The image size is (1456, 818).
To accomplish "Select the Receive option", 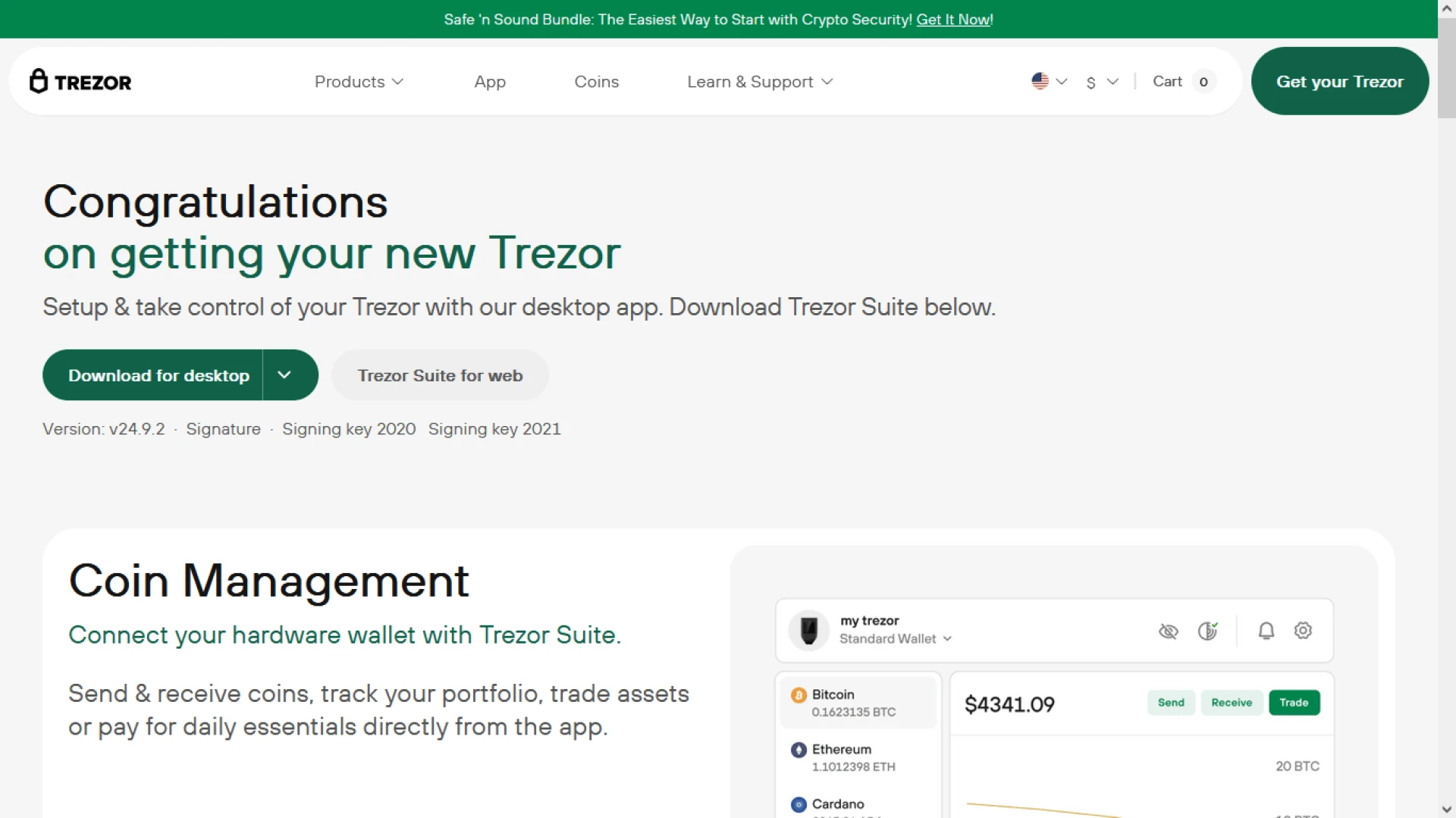I will 1231,702.
